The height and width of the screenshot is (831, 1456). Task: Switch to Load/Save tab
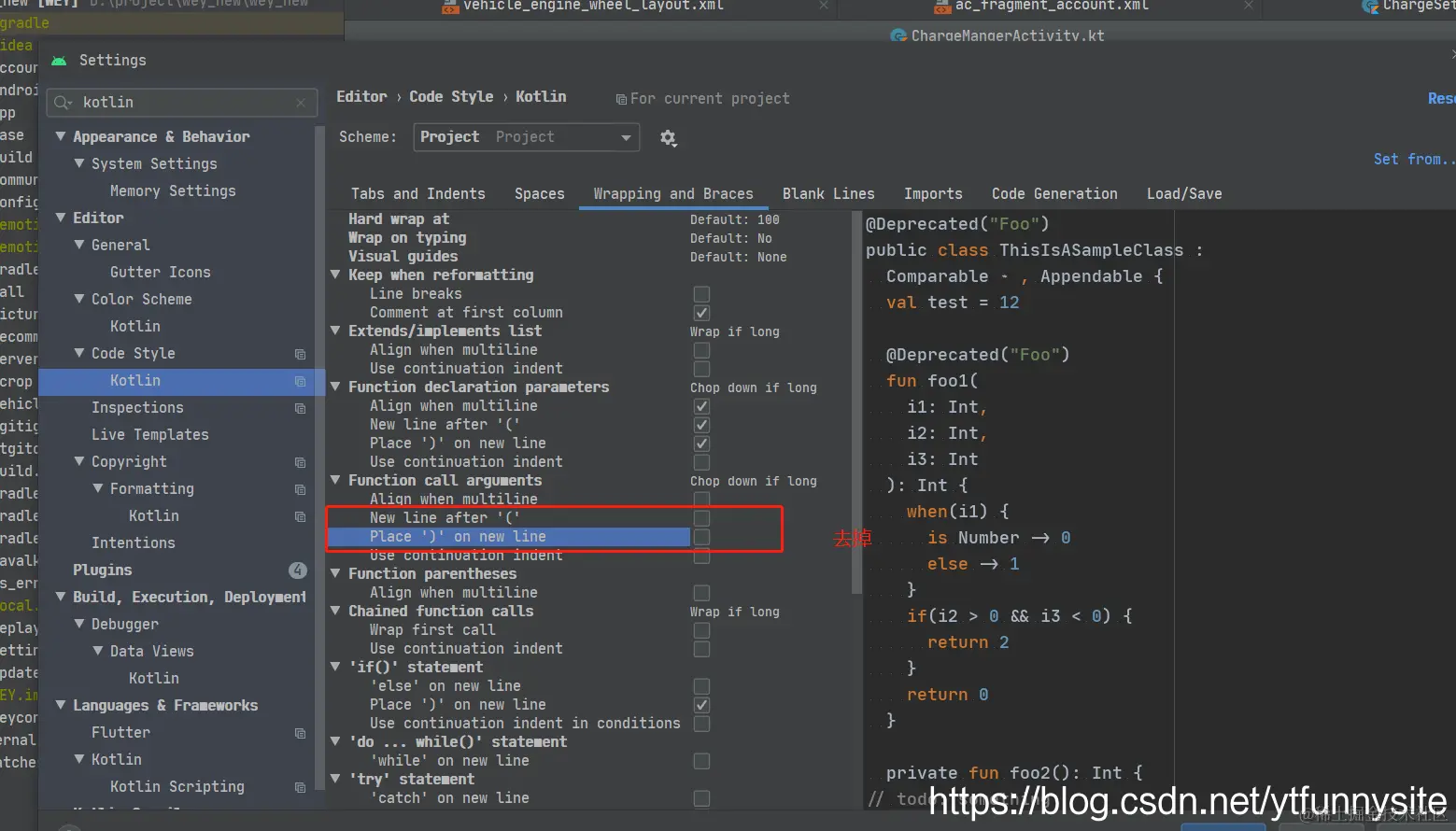point(1184,194)
